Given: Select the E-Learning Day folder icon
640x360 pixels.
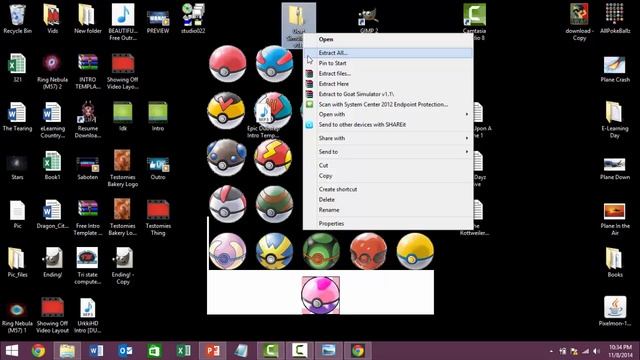Looking at the screenshot, I should coord(615,120).
